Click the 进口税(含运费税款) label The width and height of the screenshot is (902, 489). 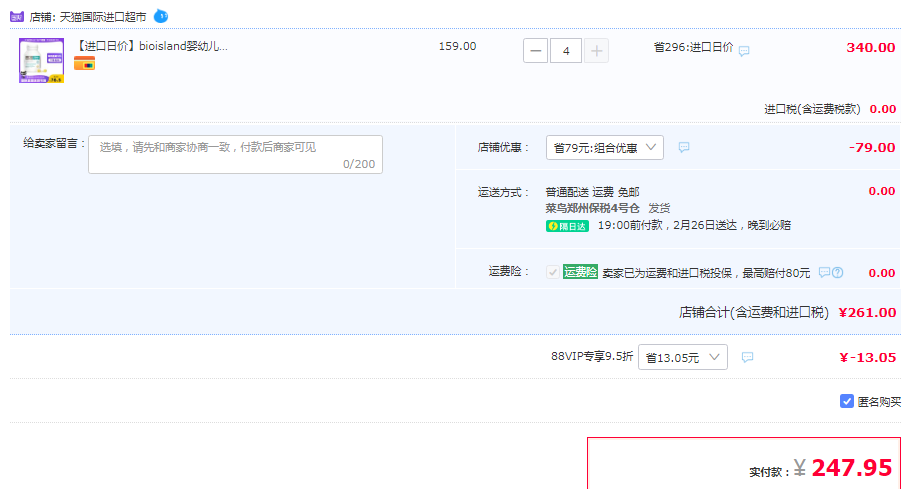(x=812, y=109)
